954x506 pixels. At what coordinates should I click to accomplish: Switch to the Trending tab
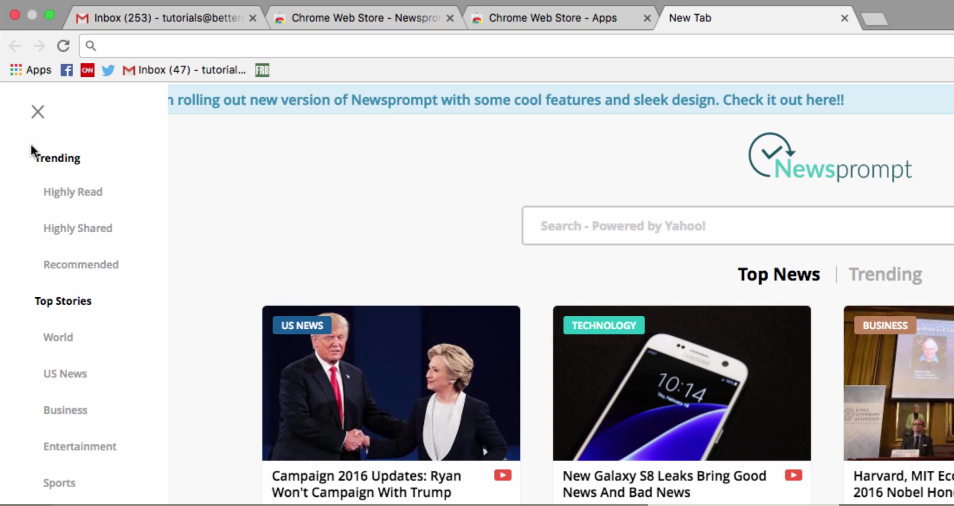pos(885,274)
